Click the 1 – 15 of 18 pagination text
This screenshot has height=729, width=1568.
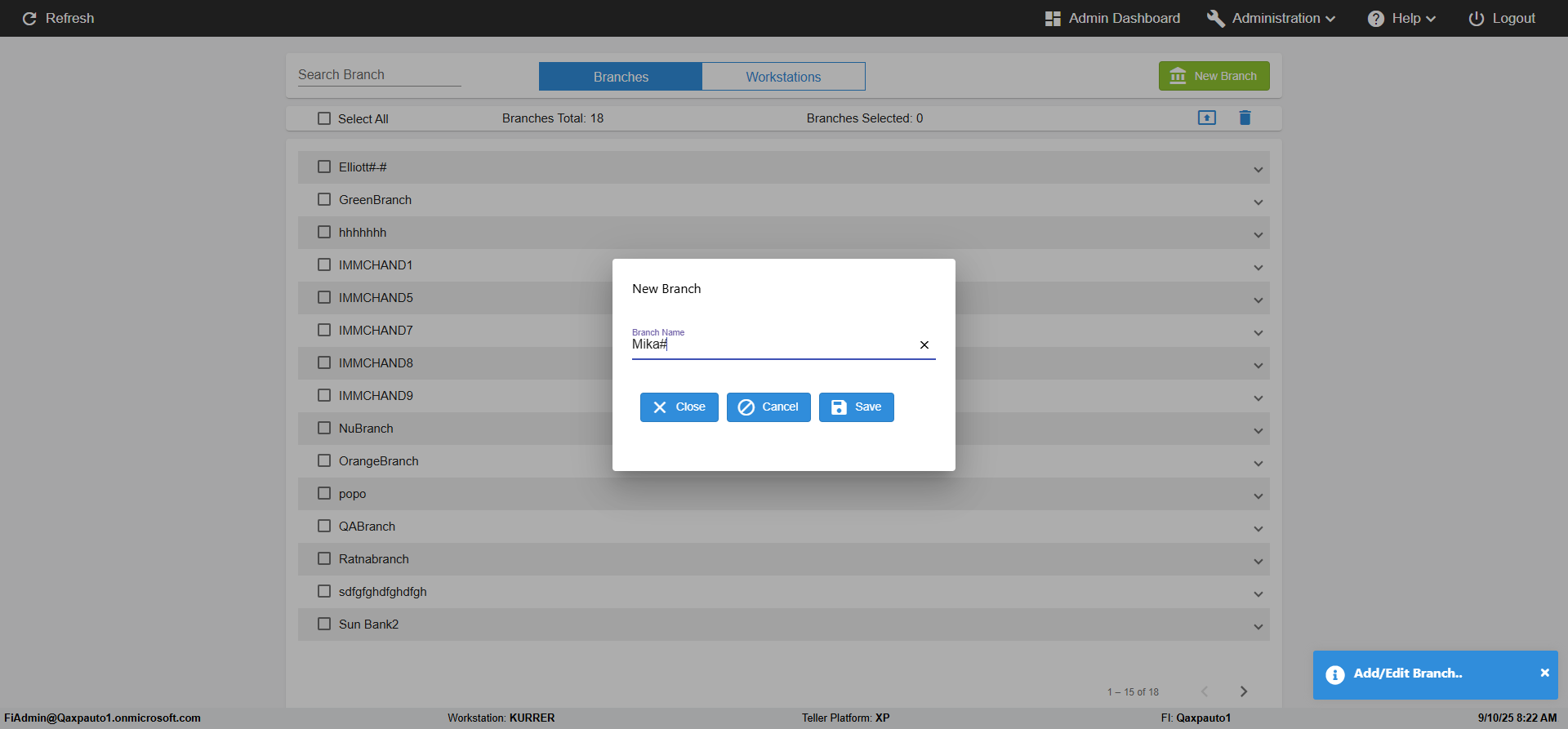pyautogui.click(x=1133, y=692)
